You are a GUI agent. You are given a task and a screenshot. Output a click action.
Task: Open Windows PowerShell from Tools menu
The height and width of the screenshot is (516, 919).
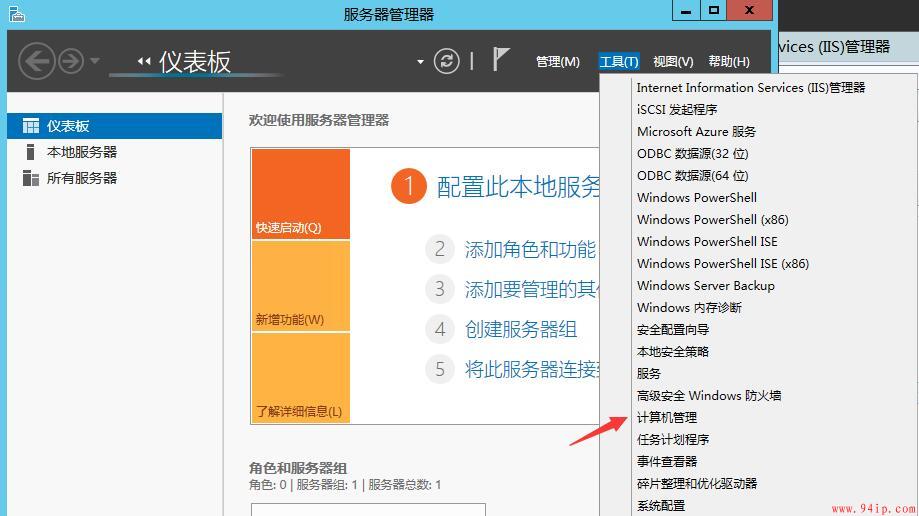697,198
